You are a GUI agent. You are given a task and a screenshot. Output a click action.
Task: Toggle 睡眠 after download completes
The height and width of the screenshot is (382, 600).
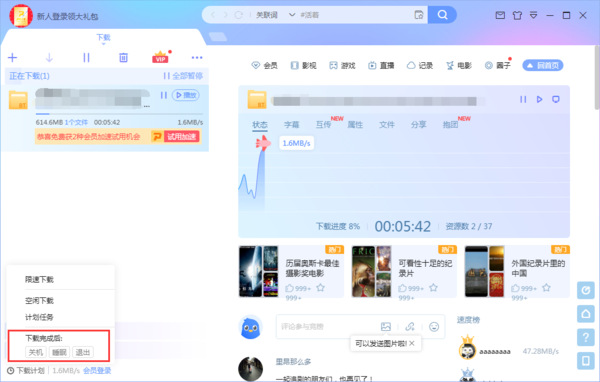point(59,352)
